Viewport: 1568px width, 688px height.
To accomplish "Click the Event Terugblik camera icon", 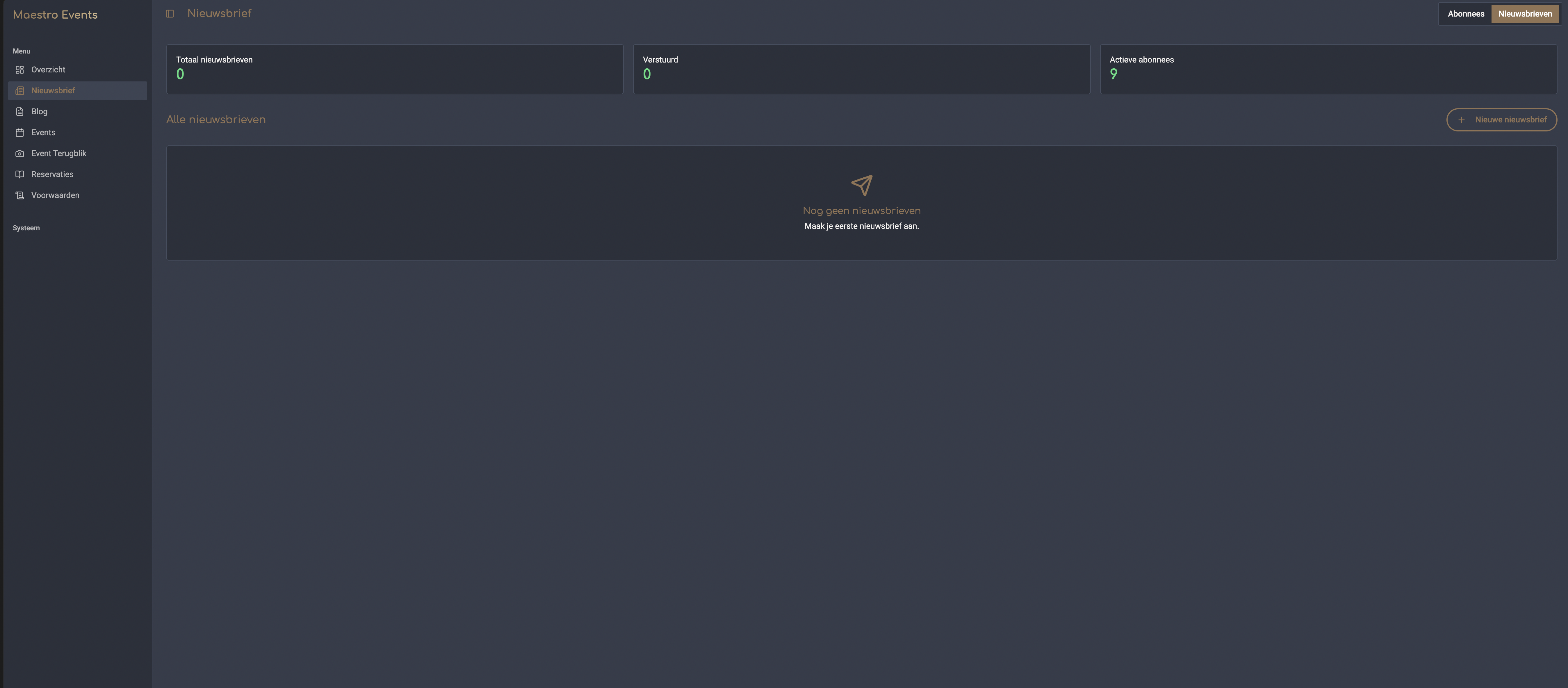I will (x=19, y=154).
